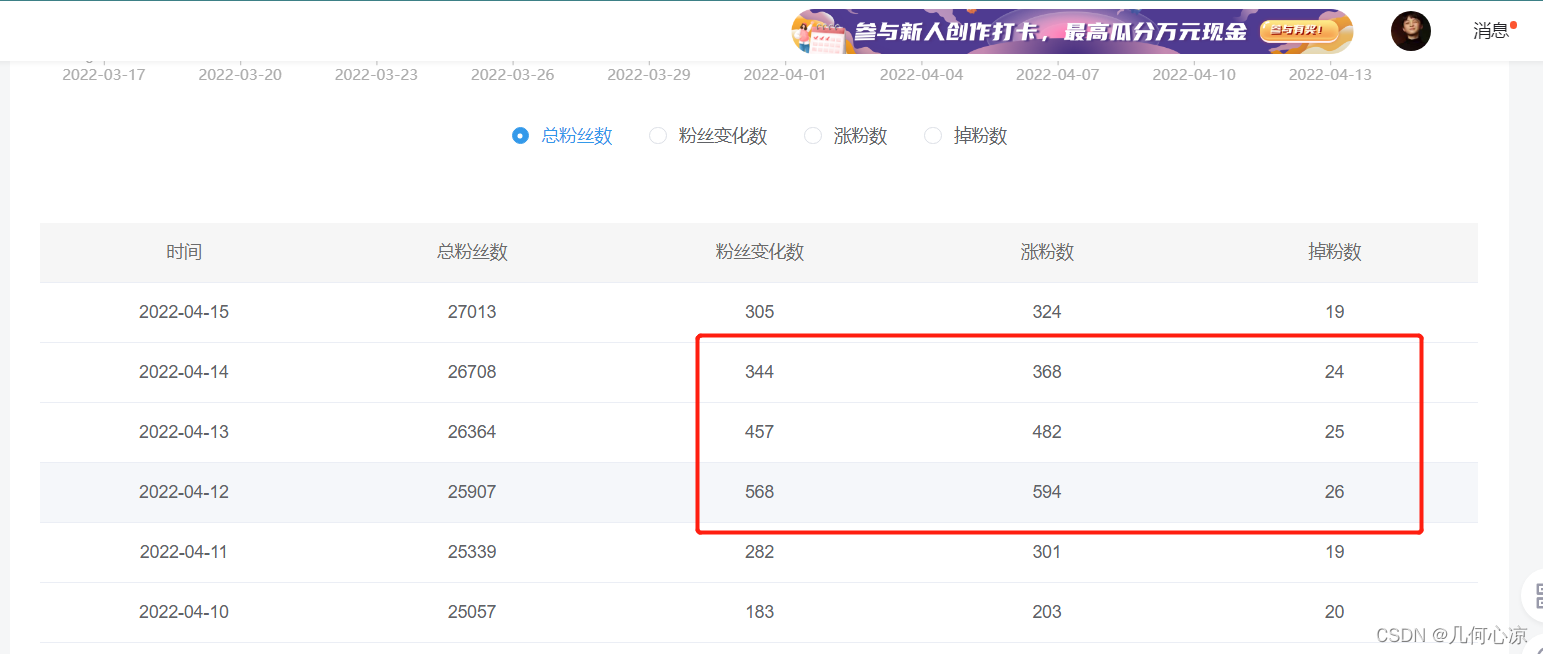1543x654 pixels.
Task: Click new fans value 324
Action: coord(1047,312)
